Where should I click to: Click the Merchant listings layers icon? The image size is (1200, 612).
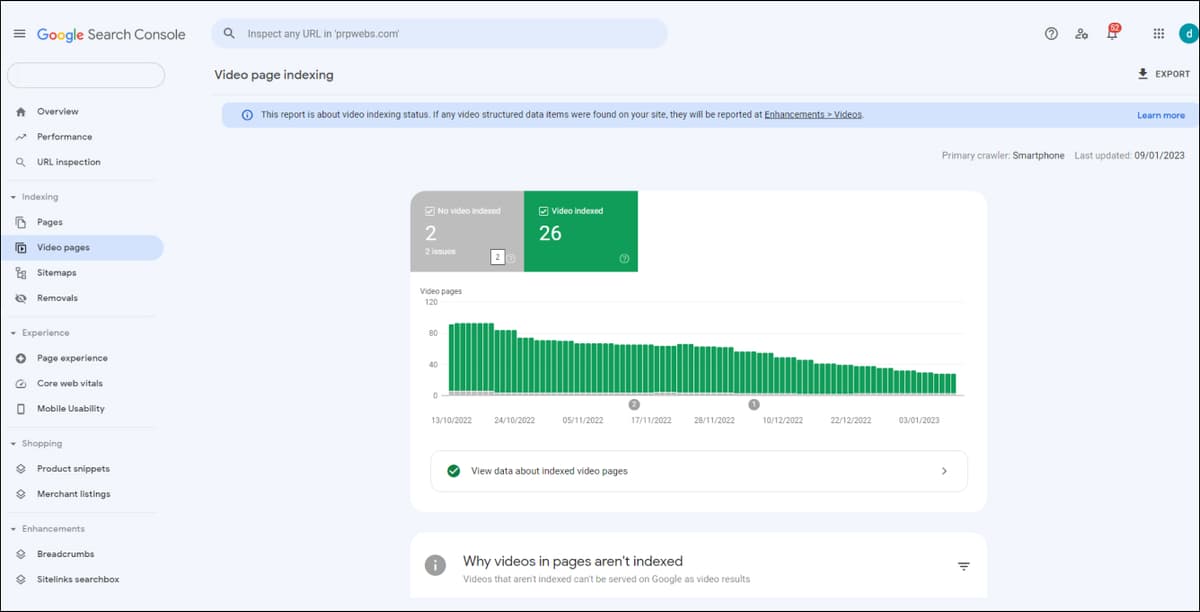point(21,494)
